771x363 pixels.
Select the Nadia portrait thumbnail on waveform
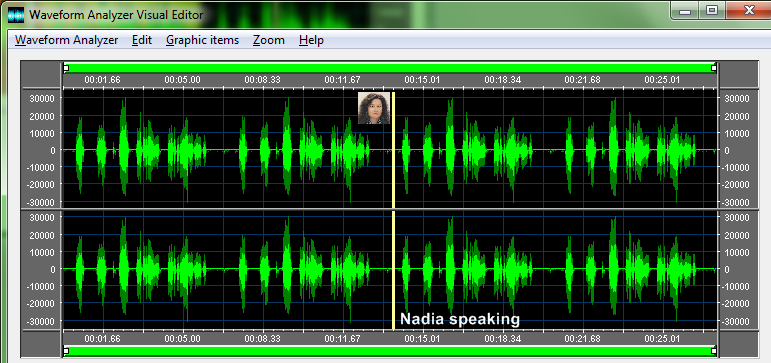(x=374, y=108)
